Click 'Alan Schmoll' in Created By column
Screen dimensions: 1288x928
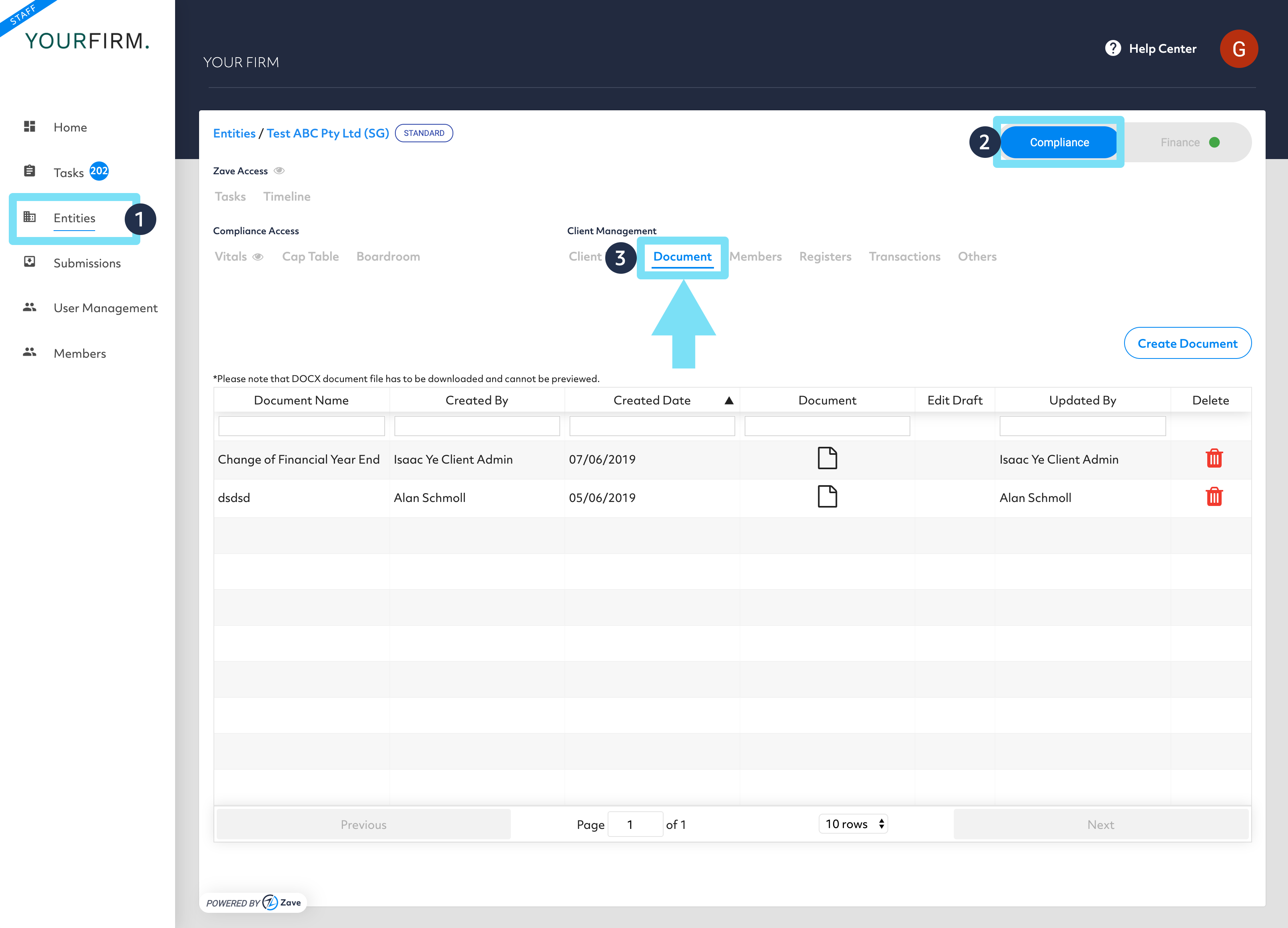[x=429, y=498]
